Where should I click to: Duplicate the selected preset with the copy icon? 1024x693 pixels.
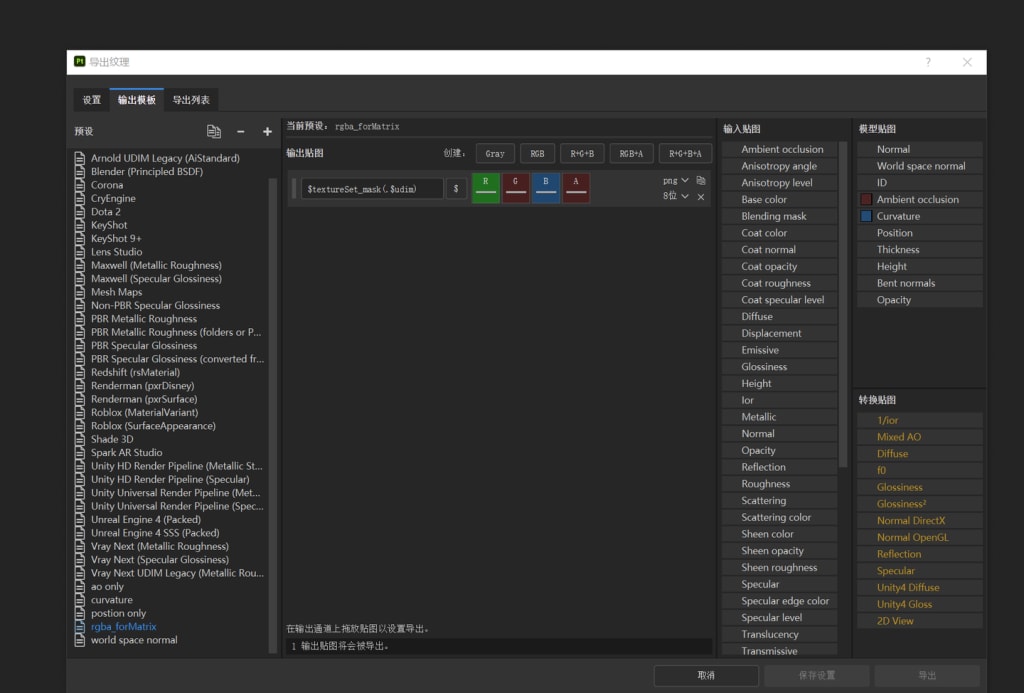click(x=214, y=131)
